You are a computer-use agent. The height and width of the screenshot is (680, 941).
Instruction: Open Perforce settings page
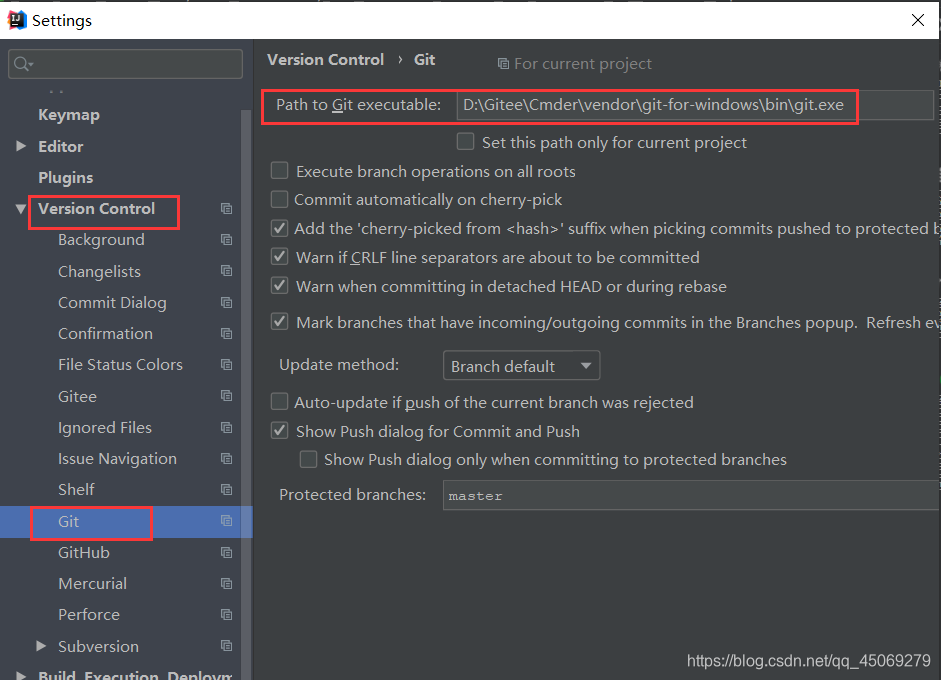89,615
